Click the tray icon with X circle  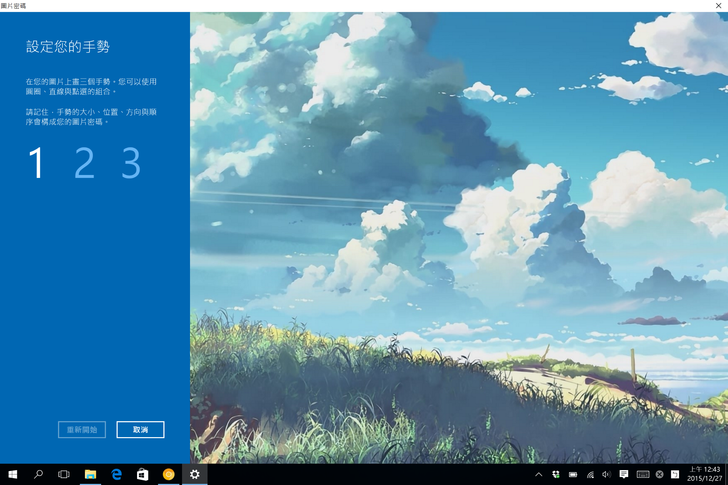pos(659,474)
